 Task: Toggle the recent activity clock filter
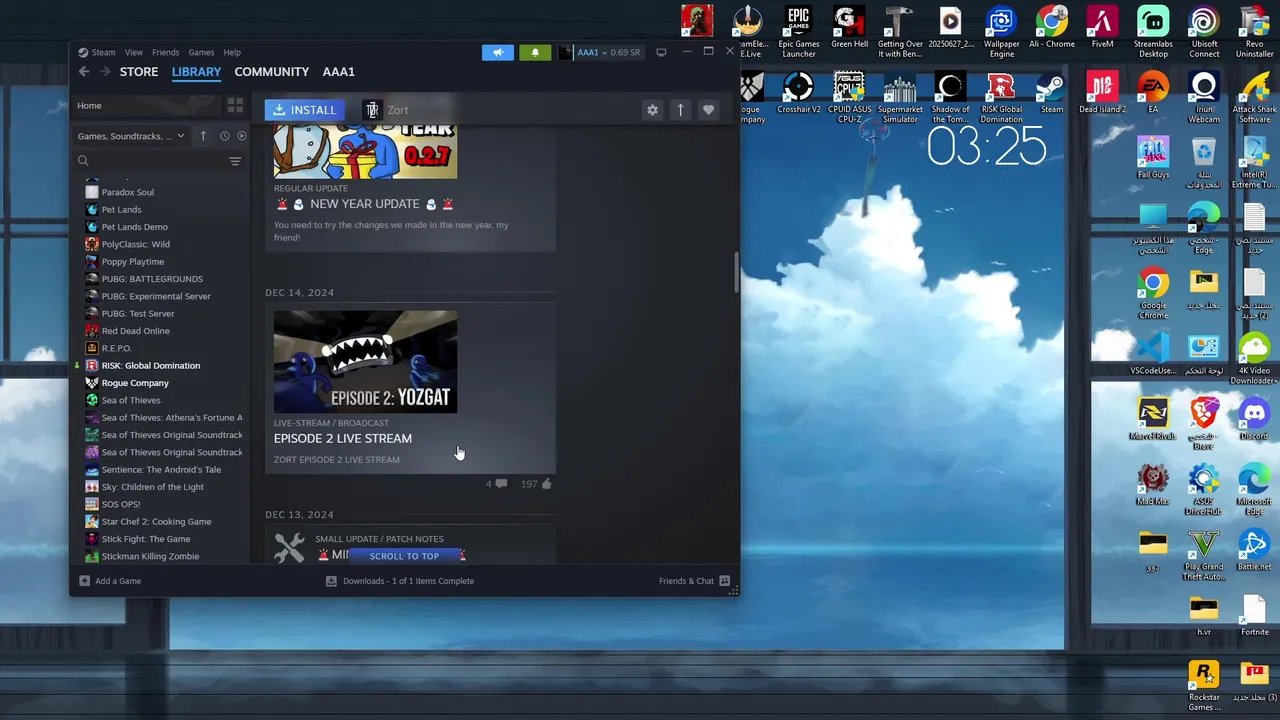tap(224, 136)
